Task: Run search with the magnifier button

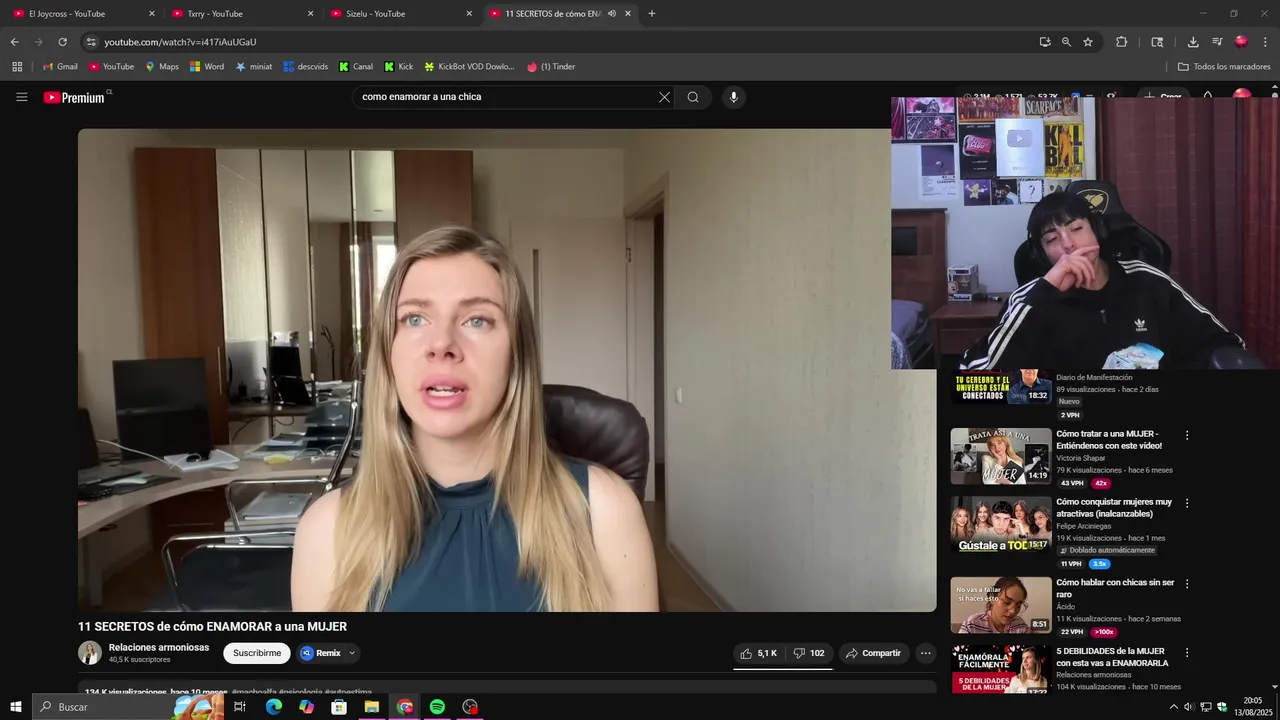Action: click(x=693, y=97)
